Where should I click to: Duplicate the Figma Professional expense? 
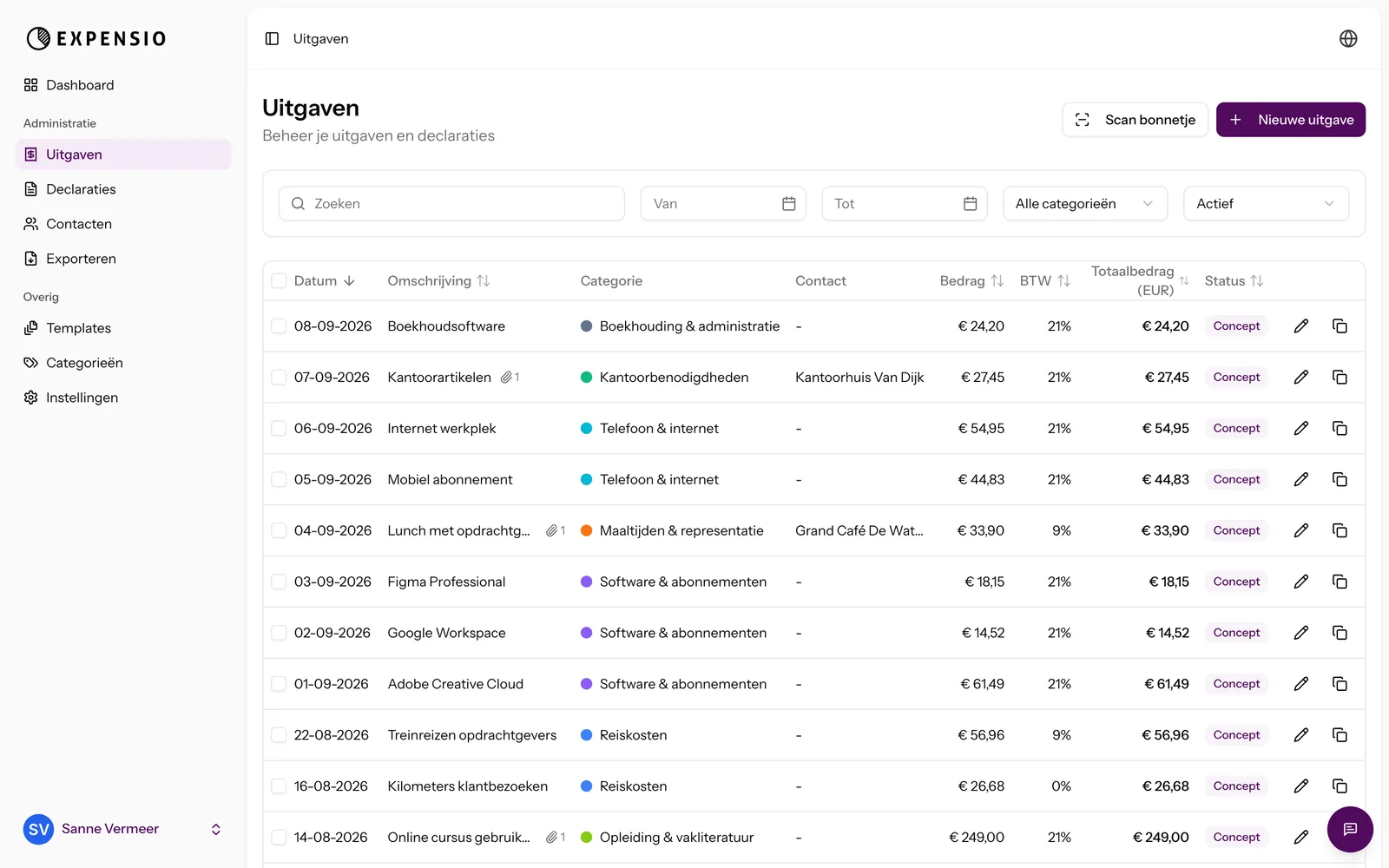[1340, 582]
